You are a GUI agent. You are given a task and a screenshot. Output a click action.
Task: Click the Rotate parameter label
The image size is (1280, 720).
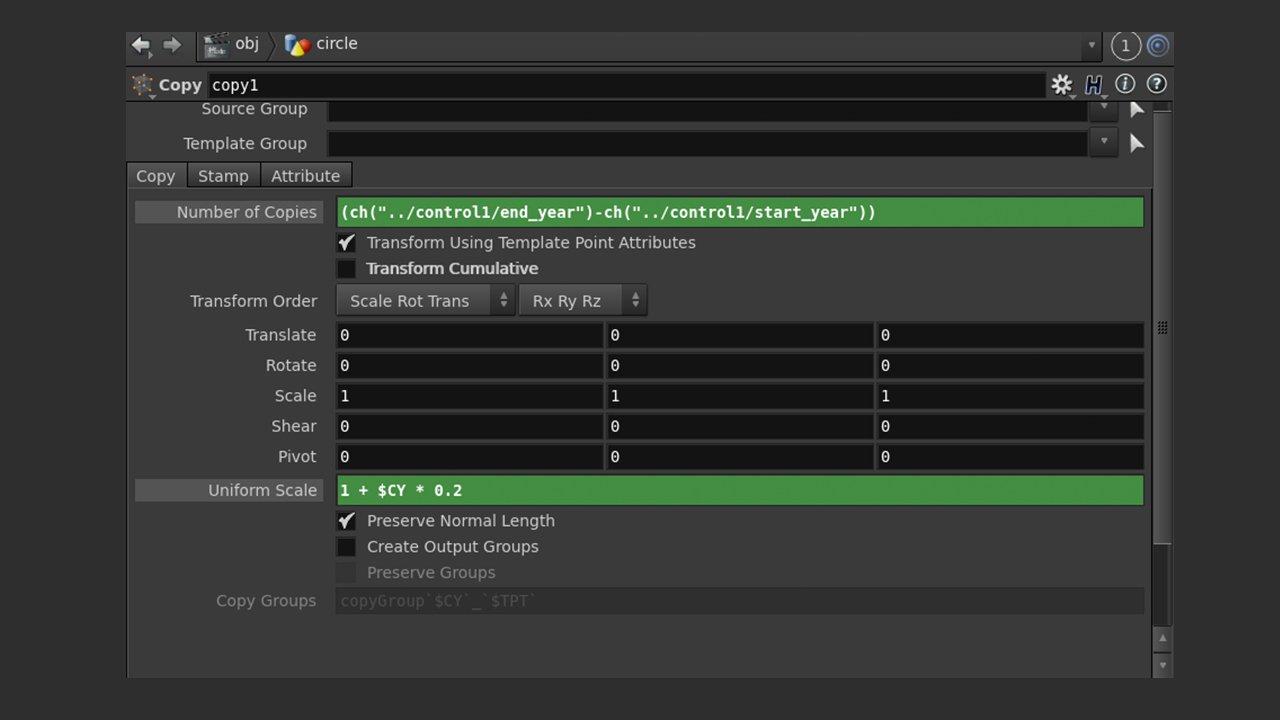click(291, 366)
